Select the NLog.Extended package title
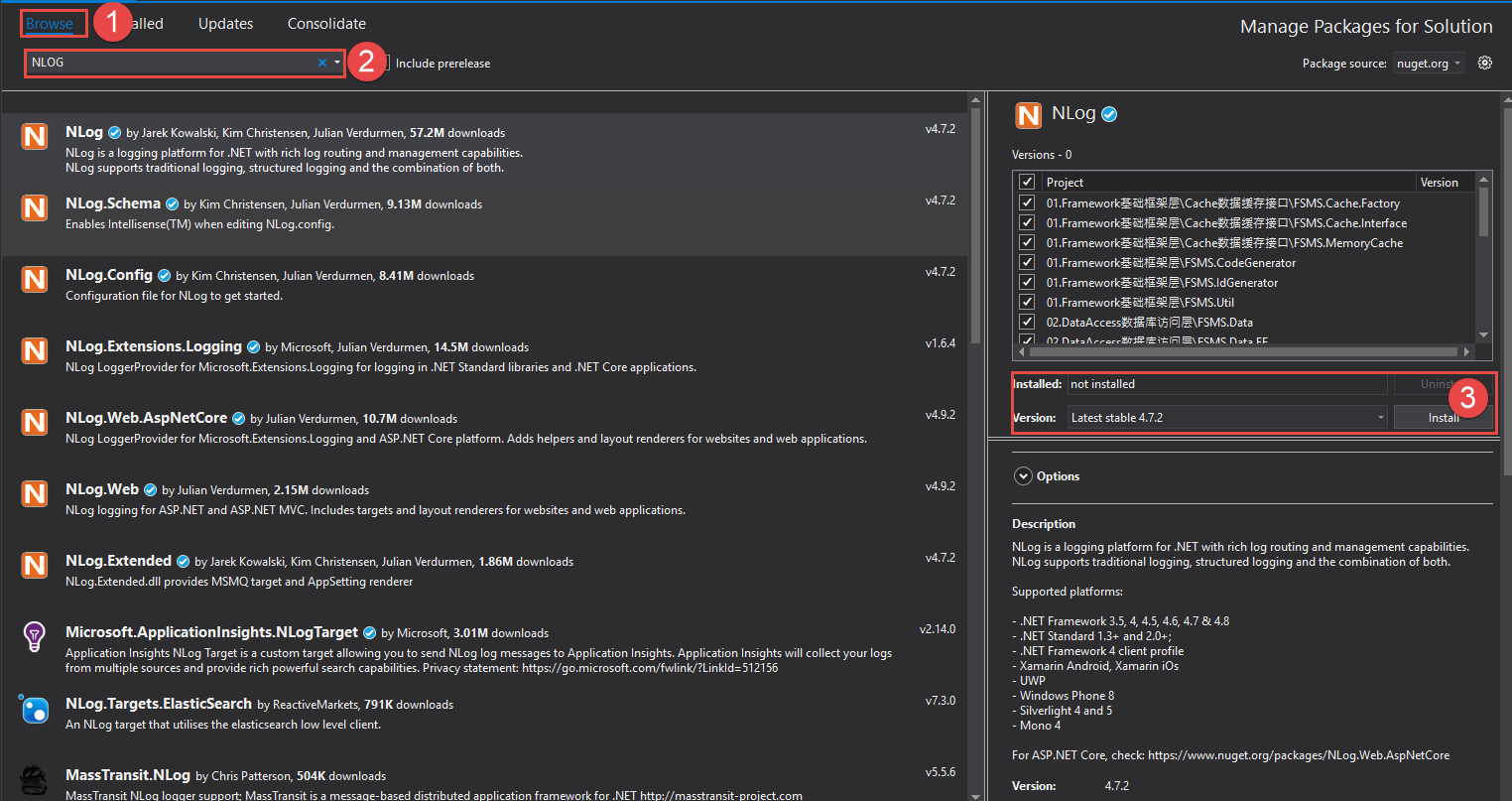The width and height of the screenshot is (1512, 801). click(x=119, y=561)
